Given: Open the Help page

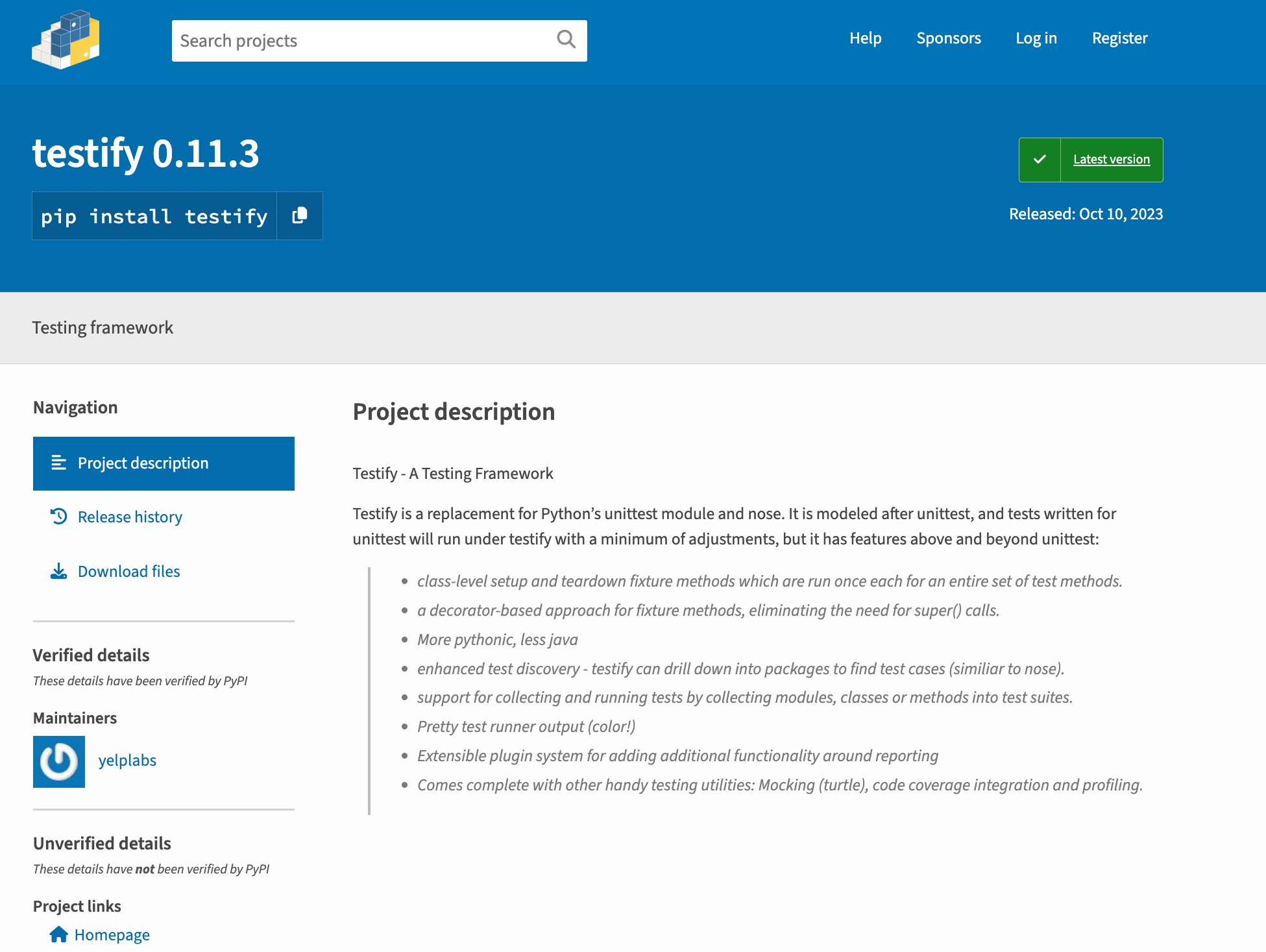Looking at the screenshot, I should pyautogui.click(x=865, y=38).
